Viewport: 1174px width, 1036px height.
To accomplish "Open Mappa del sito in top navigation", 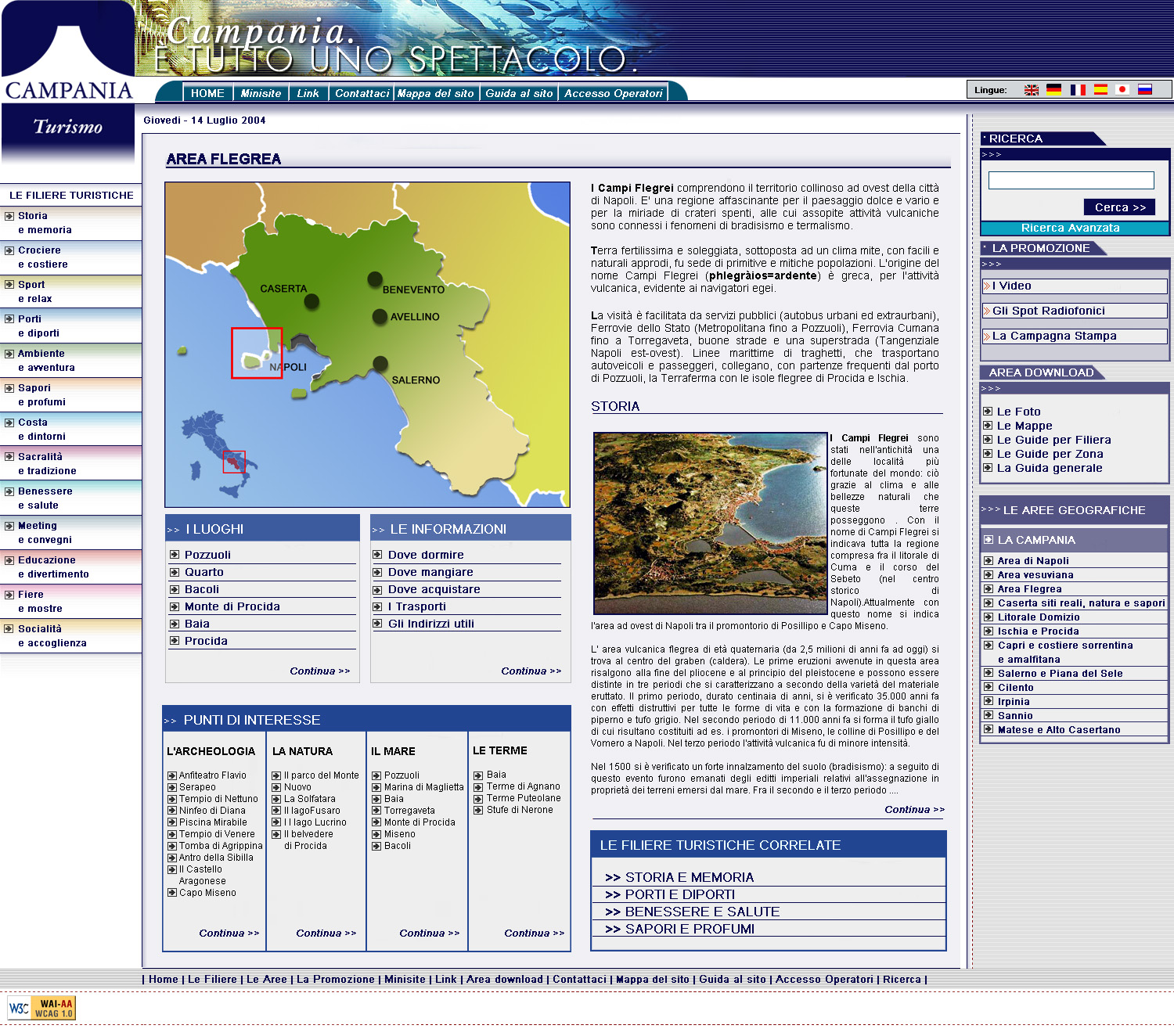I will (436, 93).
